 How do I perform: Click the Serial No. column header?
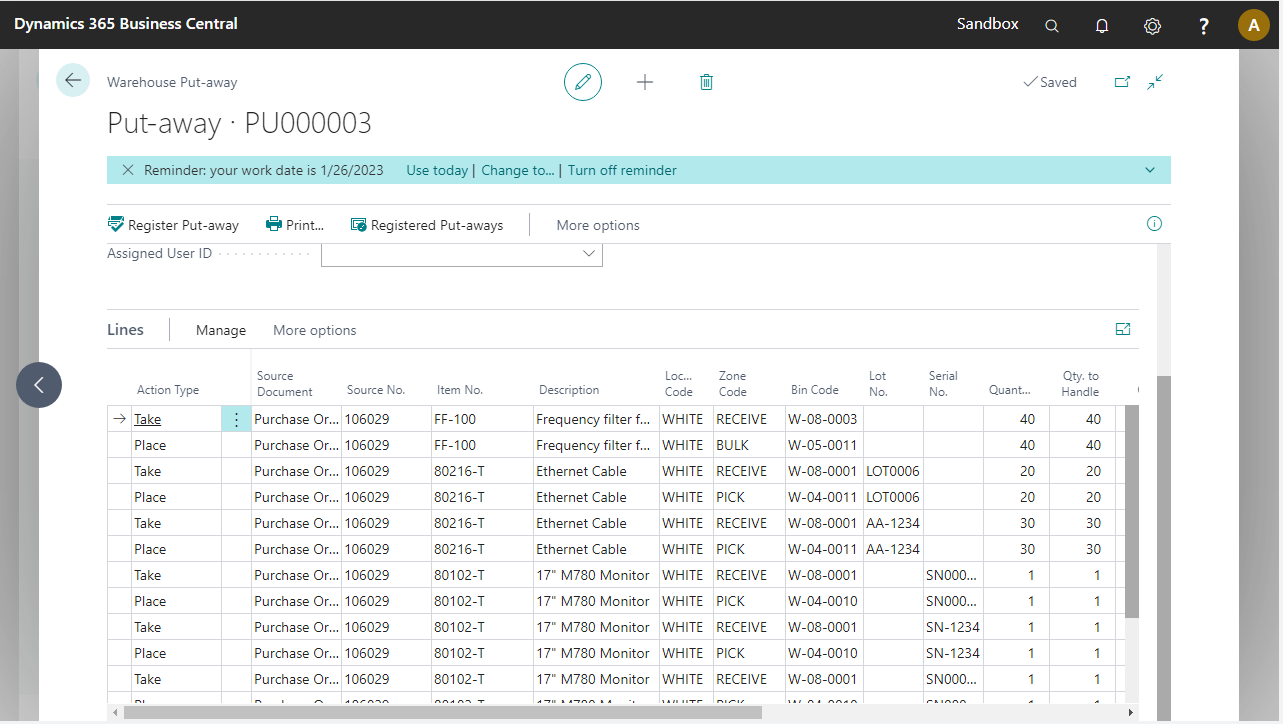click(x=943, y=384)
